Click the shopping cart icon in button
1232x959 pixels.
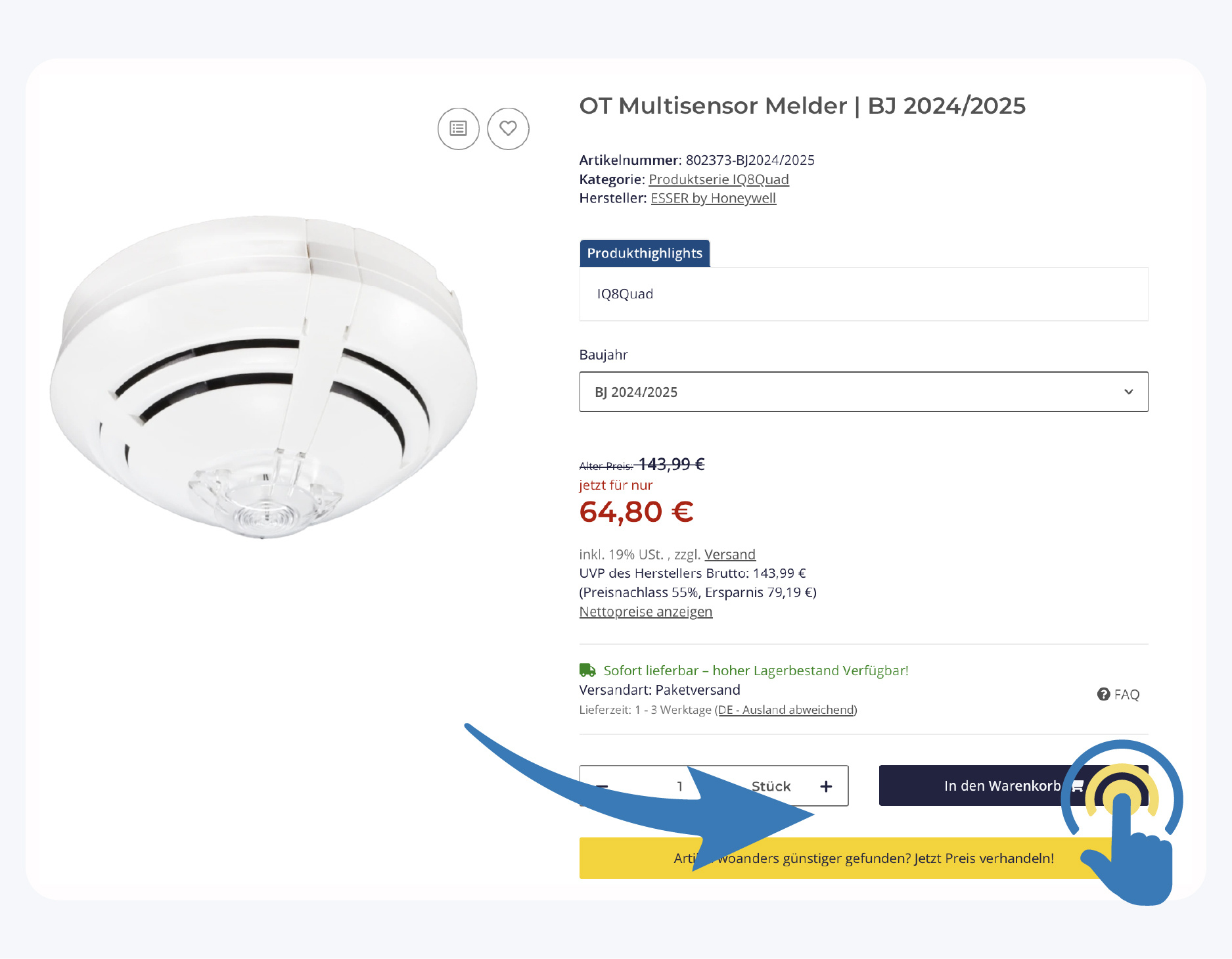tap(1078, 786)
